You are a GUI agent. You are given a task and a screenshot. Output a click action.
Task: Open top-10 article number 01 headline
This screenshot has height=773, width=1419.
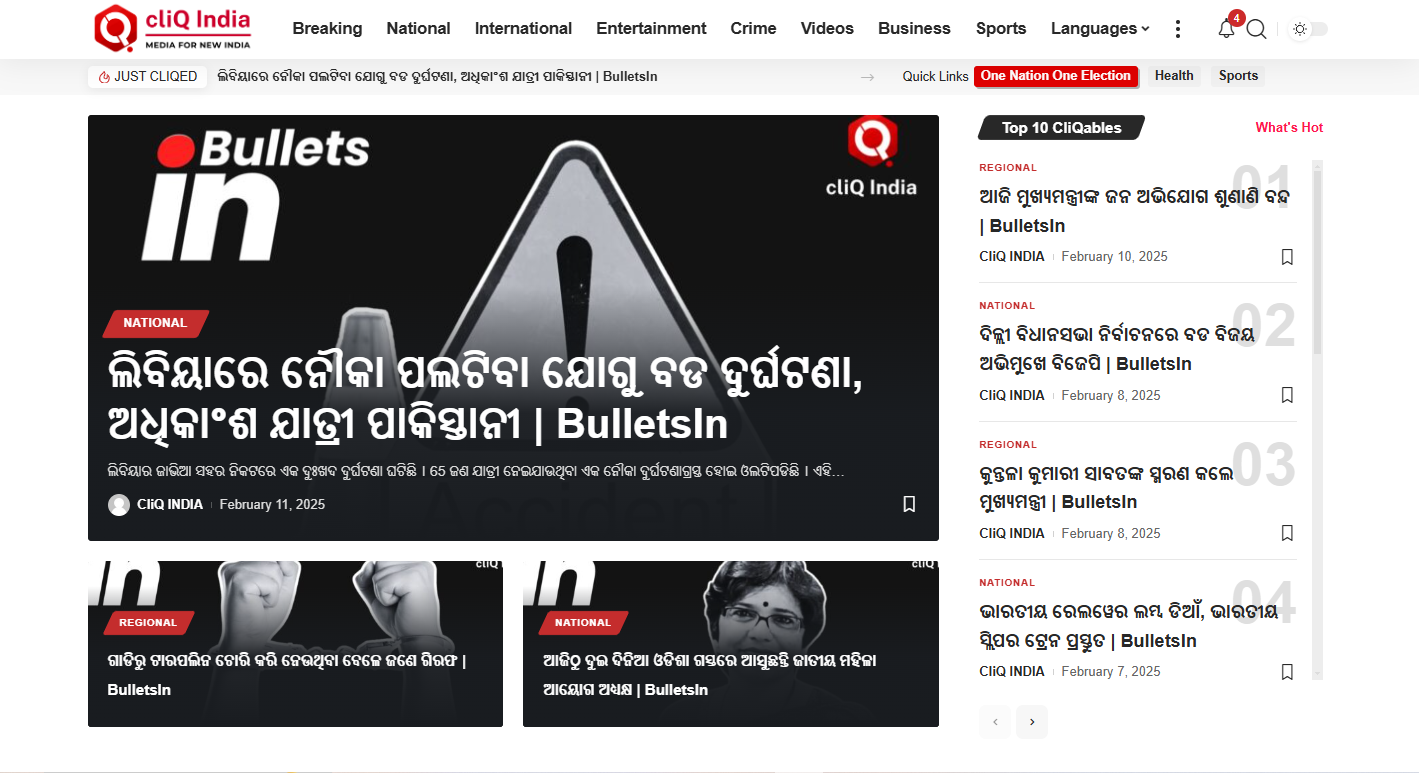1134,211
